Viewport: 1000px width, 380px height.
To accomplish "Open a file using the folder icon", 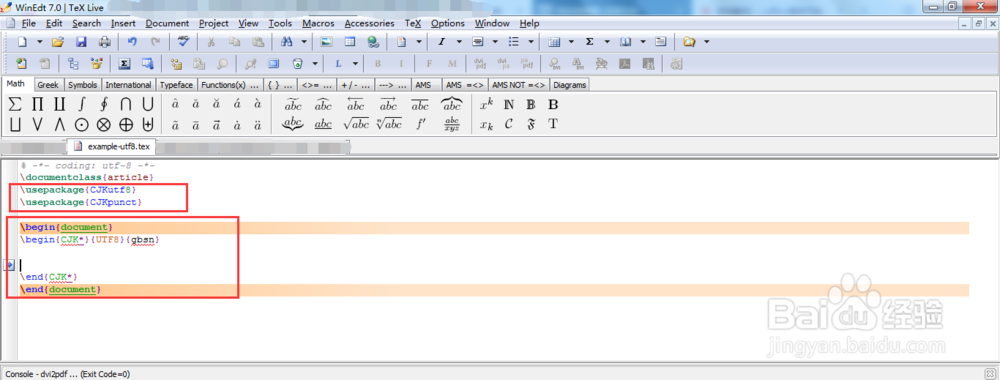I will tap(57, 42).
